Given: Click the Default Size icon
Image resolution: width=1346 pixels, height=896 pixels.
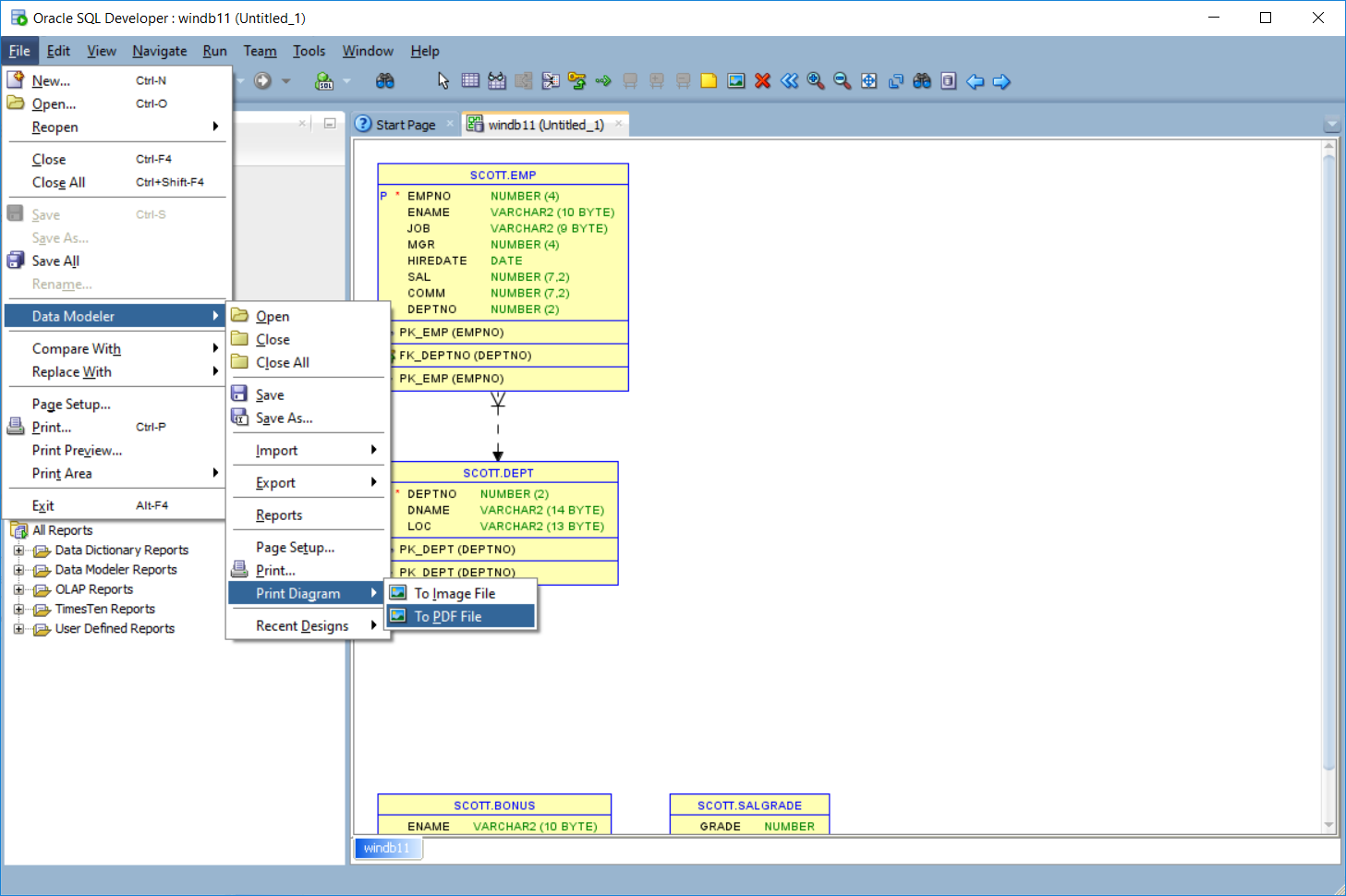Looking at the screenshot, I should [x=896, y=81].
